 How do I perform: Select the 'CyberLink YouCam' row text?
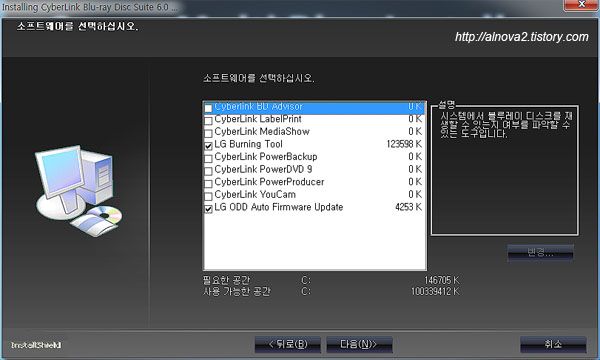pyautogui.click(x=255, y=194)
